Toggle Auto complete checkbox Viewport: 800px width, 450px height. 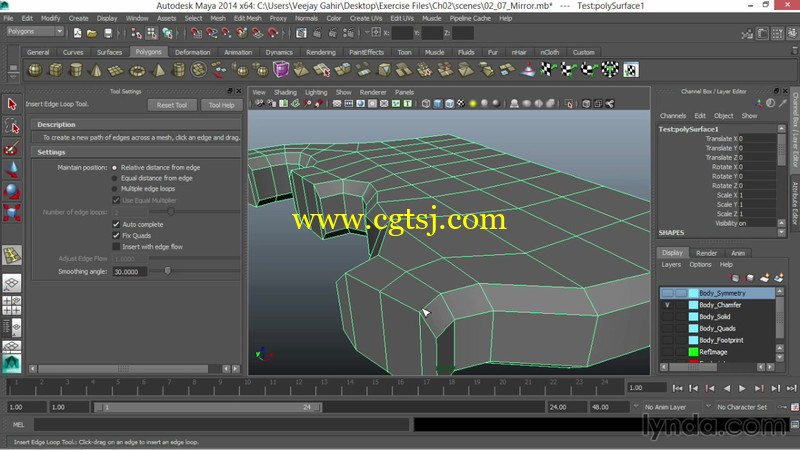coord(116,224)
